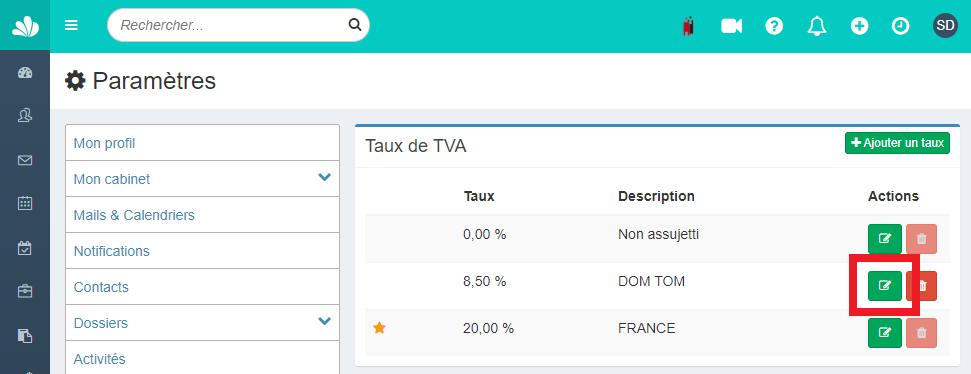Toggle sidebar with hamburger menu icon
This screenshot has height=374, width=971.
[x=71, y=25]
